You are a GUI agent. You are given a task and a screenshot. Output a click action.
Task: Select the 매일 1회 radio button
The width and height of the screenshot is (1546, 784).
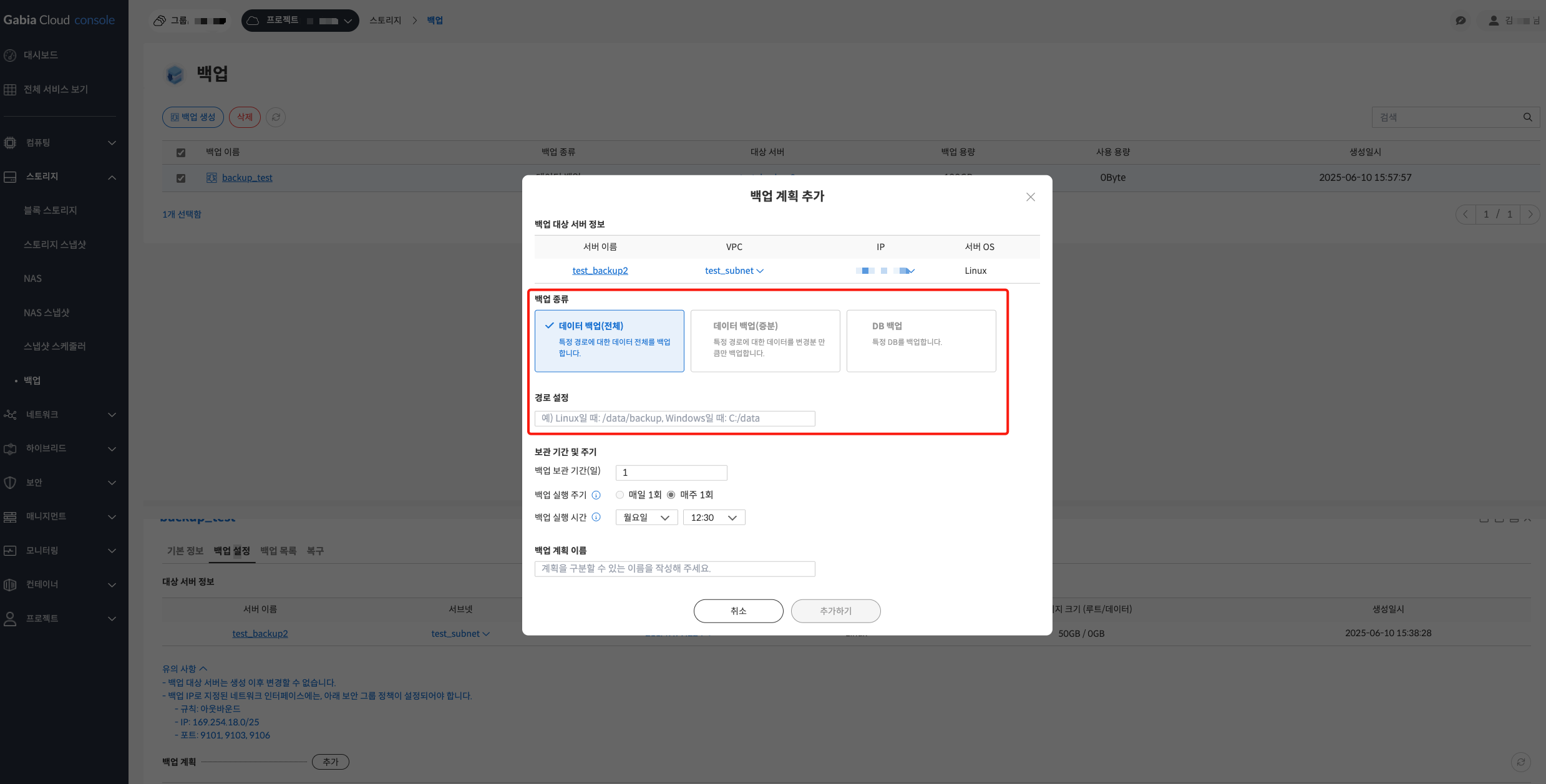(x=620, y=495)
